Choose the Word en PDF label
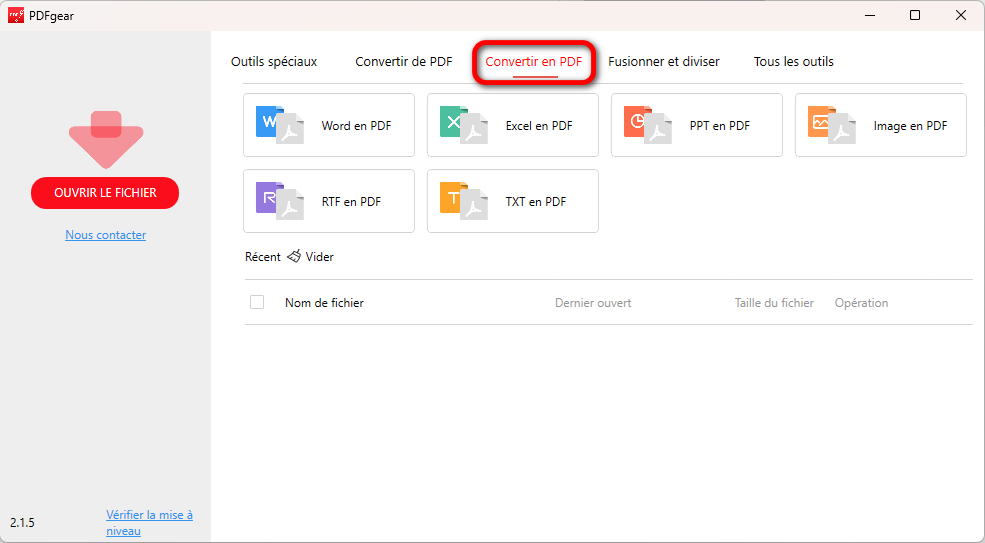 pos(356,126)
